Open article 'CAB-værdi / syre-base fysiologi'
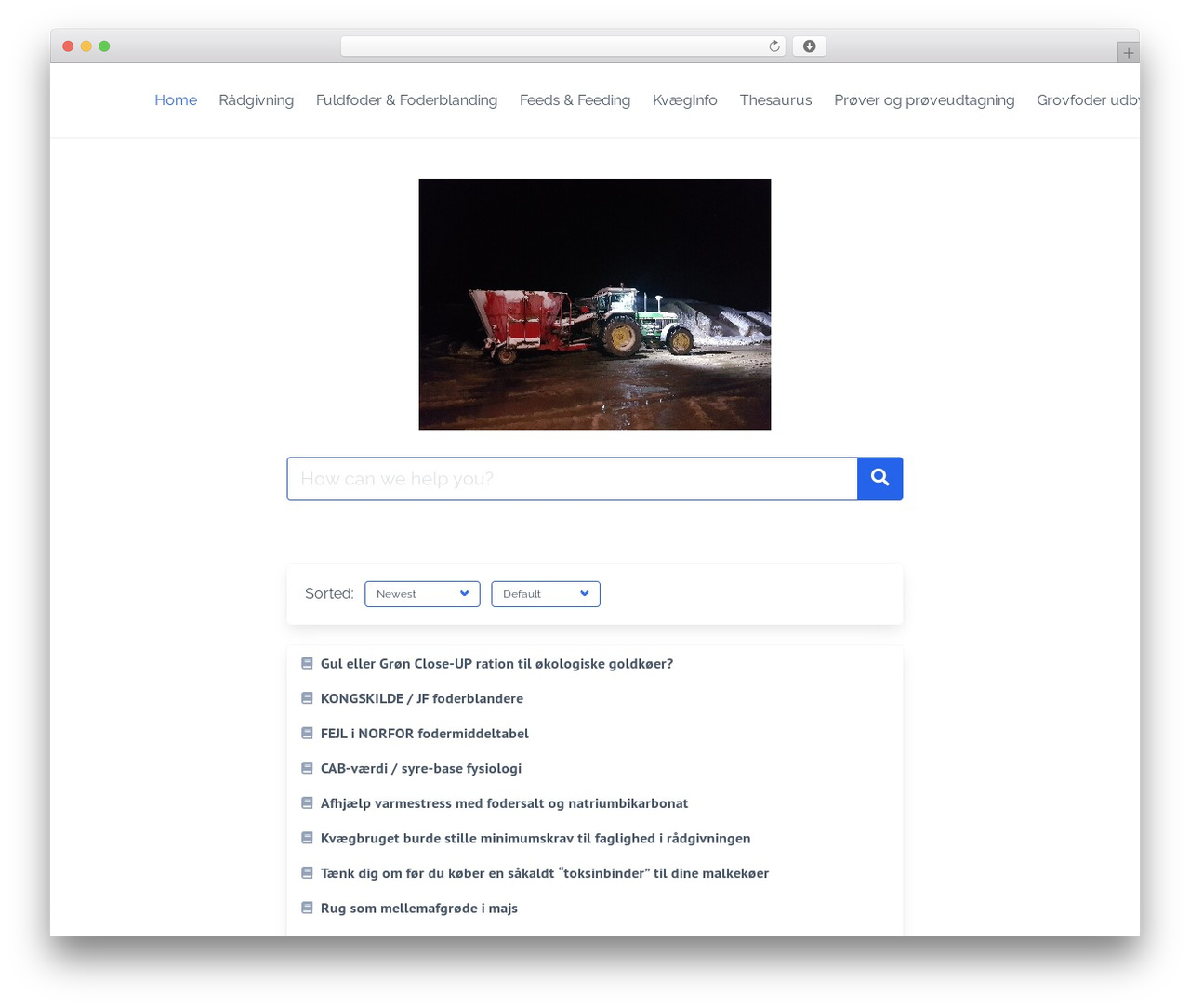This screenshot has width=1190, height=1008. pyautogui.click(x=421, y=768)
